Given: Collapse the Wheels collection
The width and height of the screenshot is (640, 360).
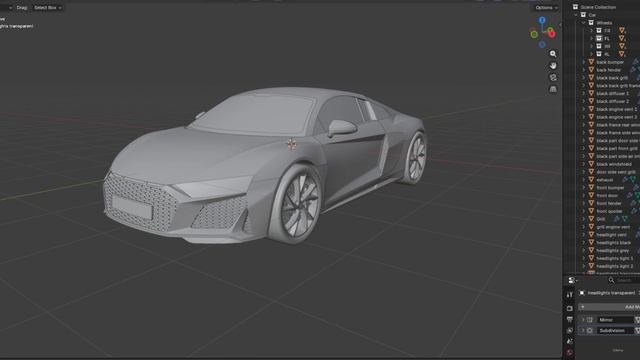Looking at the screenshot, I should click(x=583, y=23).
